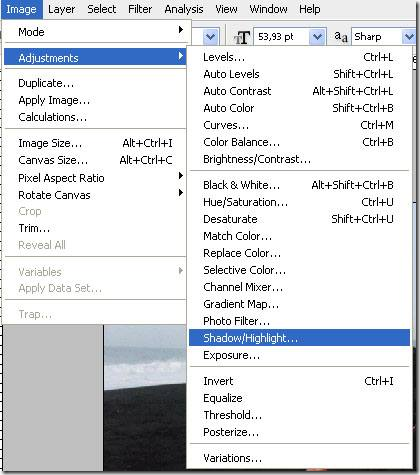Expand the Adjustments submenu
The width and height of the screenshot is (420, 475).
pos(95,58)
